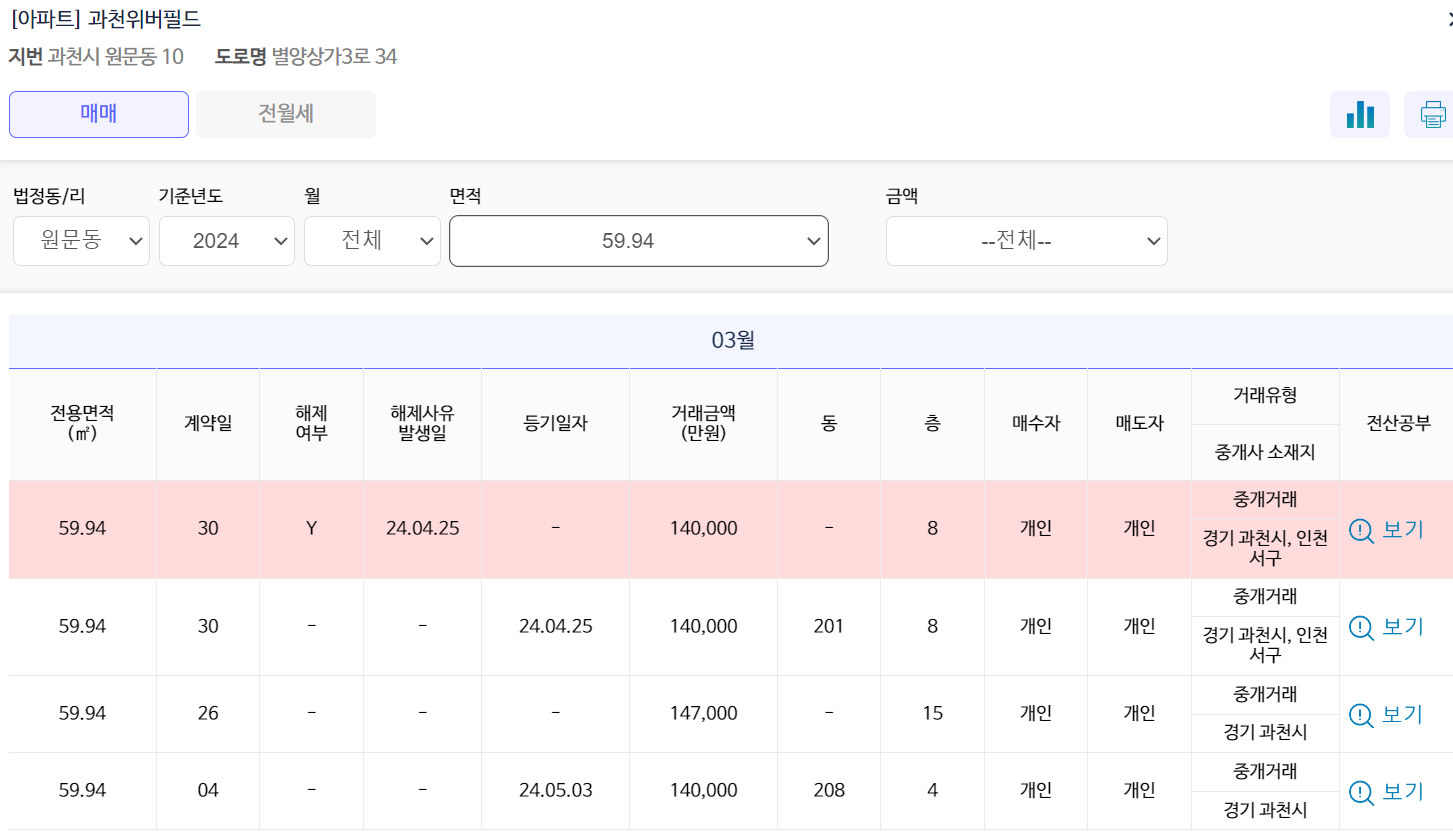View 전산공부 for 동 201 row
This screenshot has width=1453, height=838.
[x=1386, y=627]
